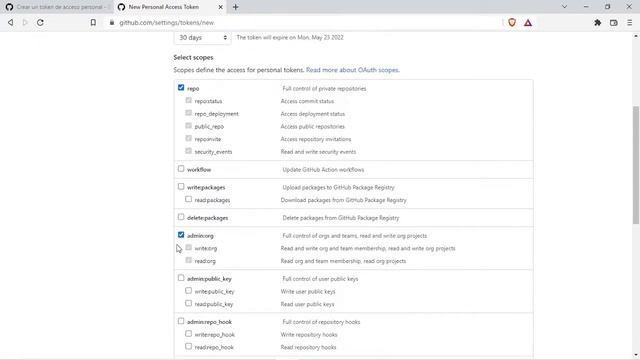Enable the delete:packages checkbox
Image resolution: width=640 pixels, height=360 pixels.
[181, 217]
